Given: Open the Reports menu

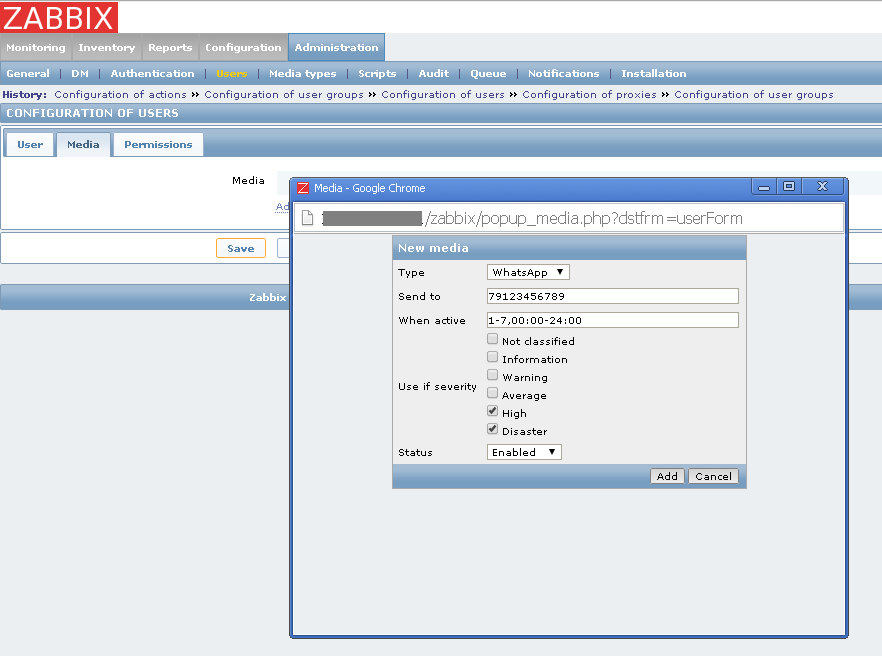Looking at the screenshot, I should 170,47.
